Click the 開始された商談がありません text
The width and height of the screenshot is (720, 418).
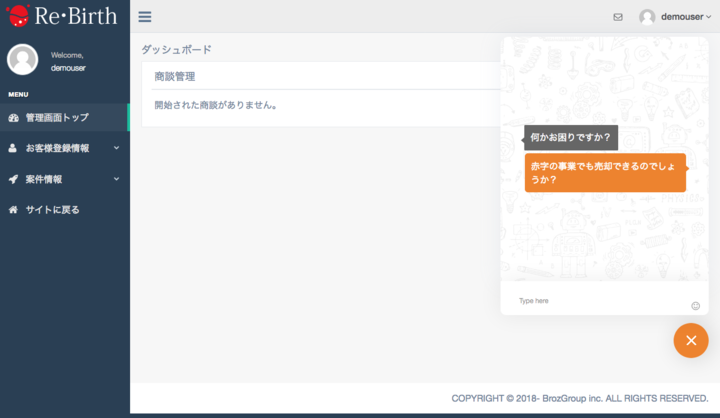tap(216, 105)
